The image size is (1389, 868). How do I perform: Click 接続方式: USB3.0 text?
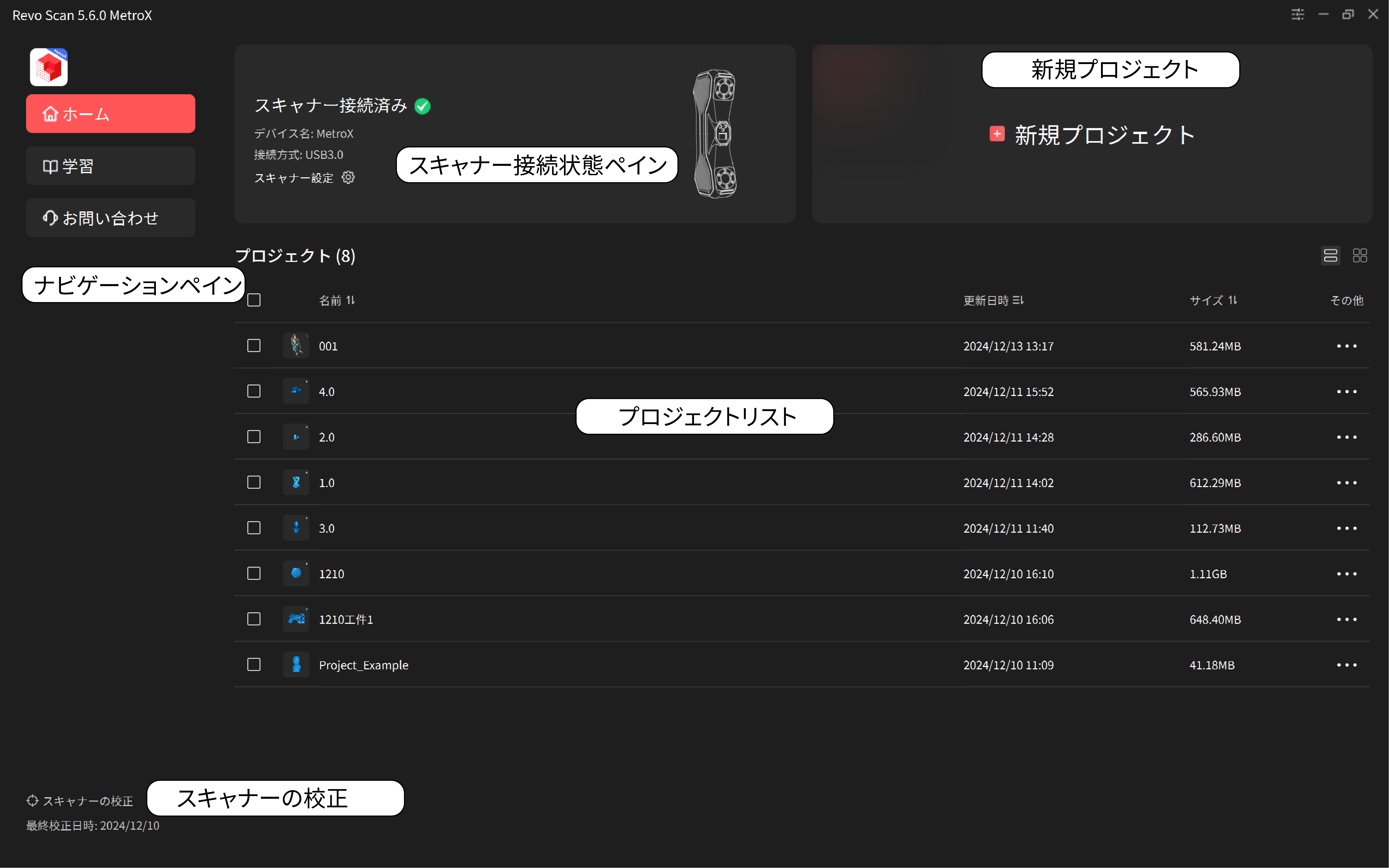click(299, 155)
